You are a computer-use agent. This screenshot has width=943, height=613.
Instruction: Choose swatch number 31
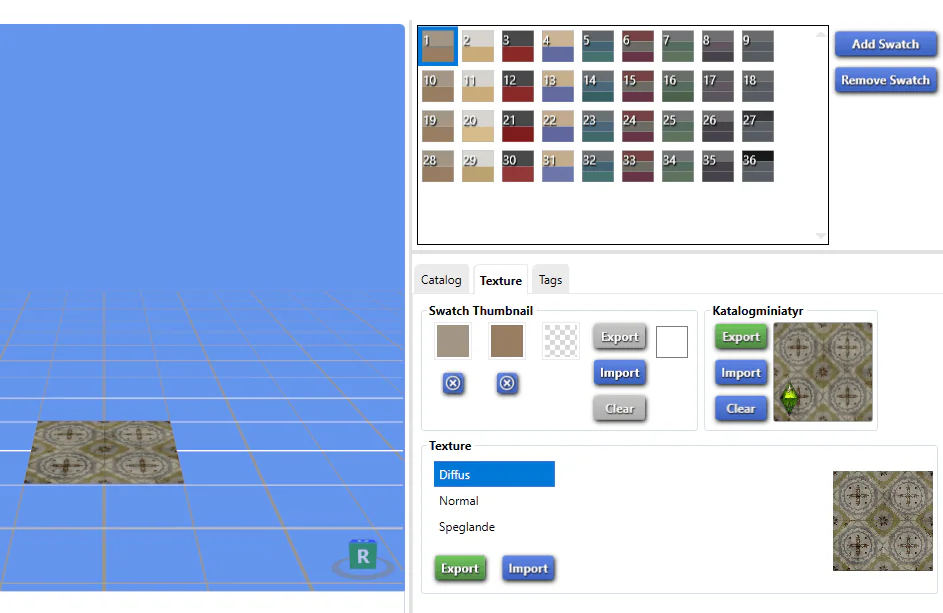[x=558, y=166]
